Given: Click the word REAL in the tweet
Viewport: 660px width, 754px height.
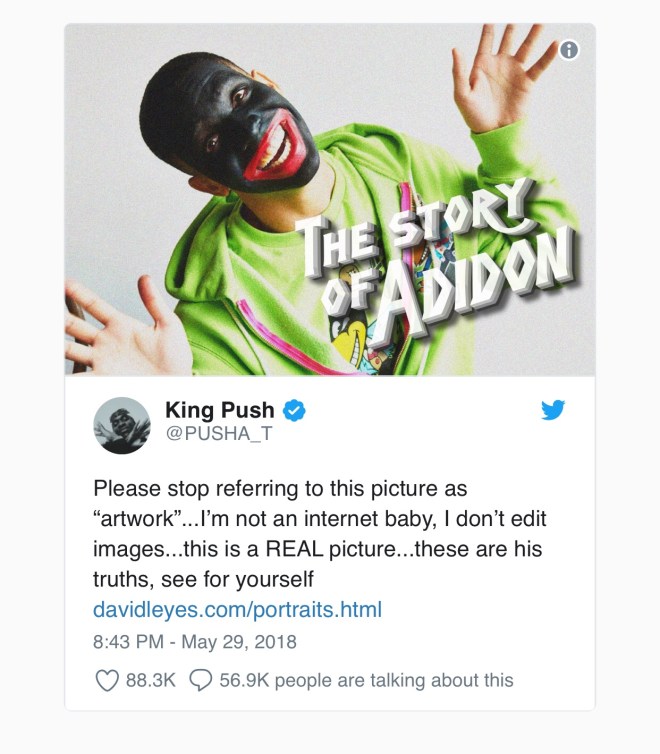Looking at the screenshot, I should click(x=294, y=549).
